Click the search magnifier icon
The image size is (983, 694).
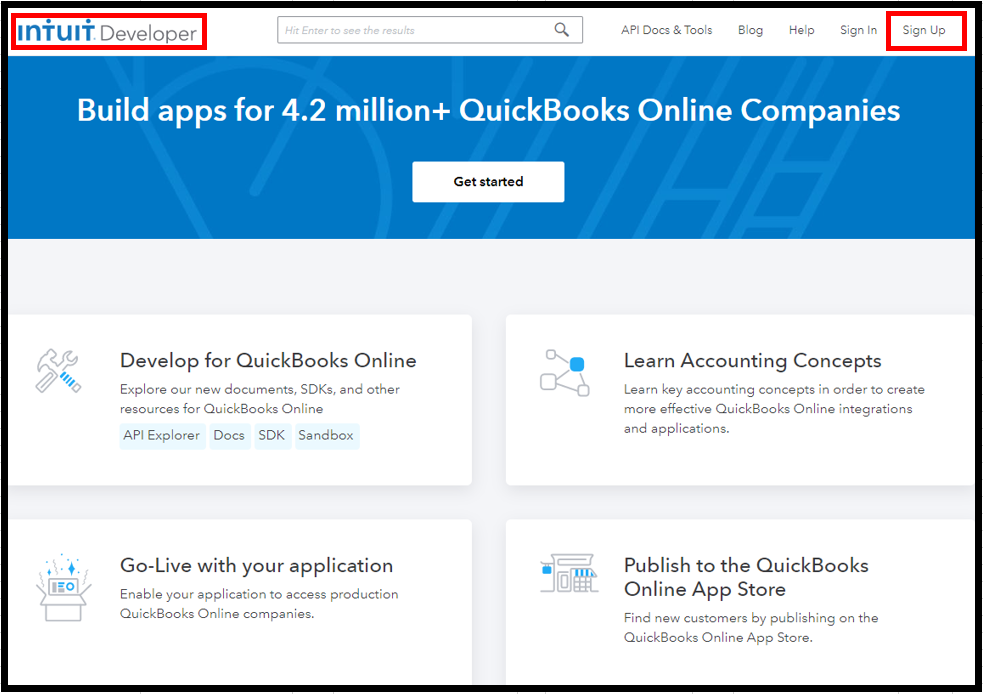coord(562,29)
